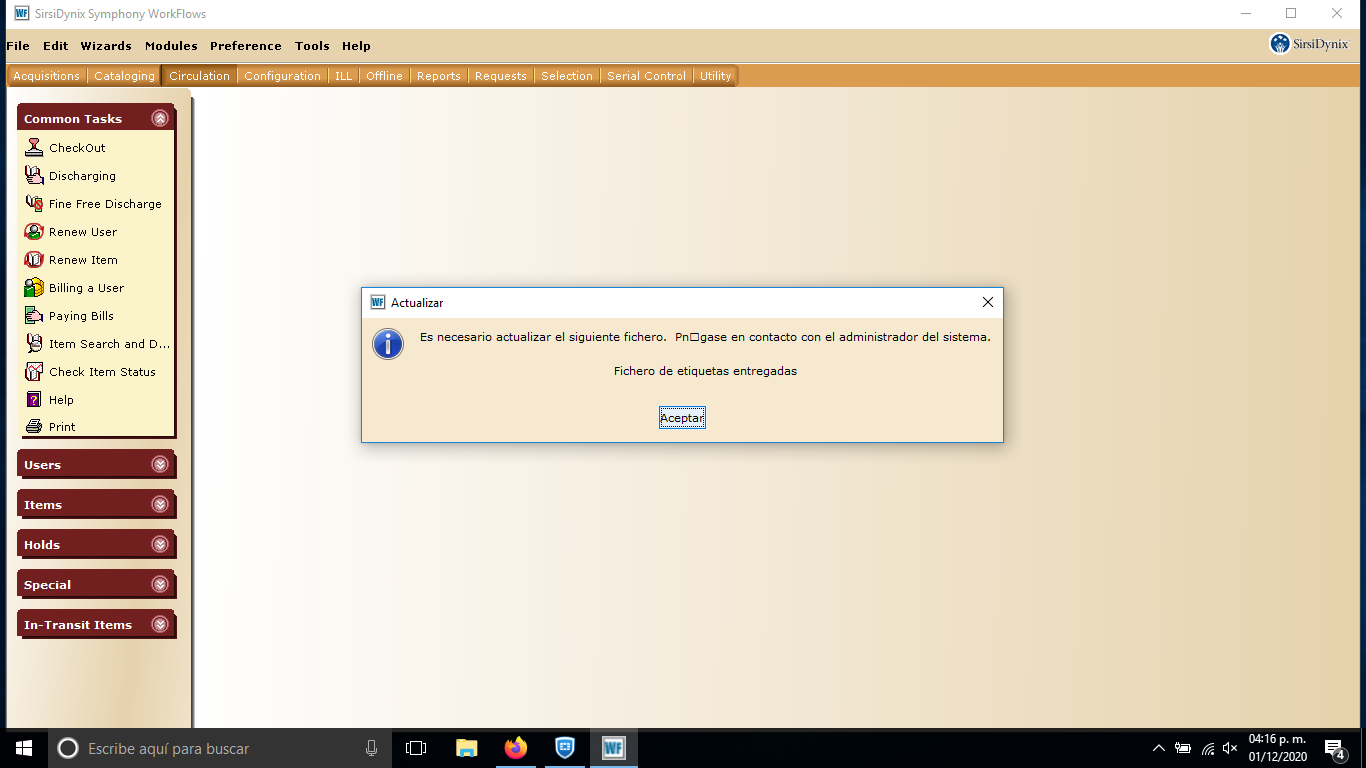Click the Fine Free Discharge icon

click(34, 203)
